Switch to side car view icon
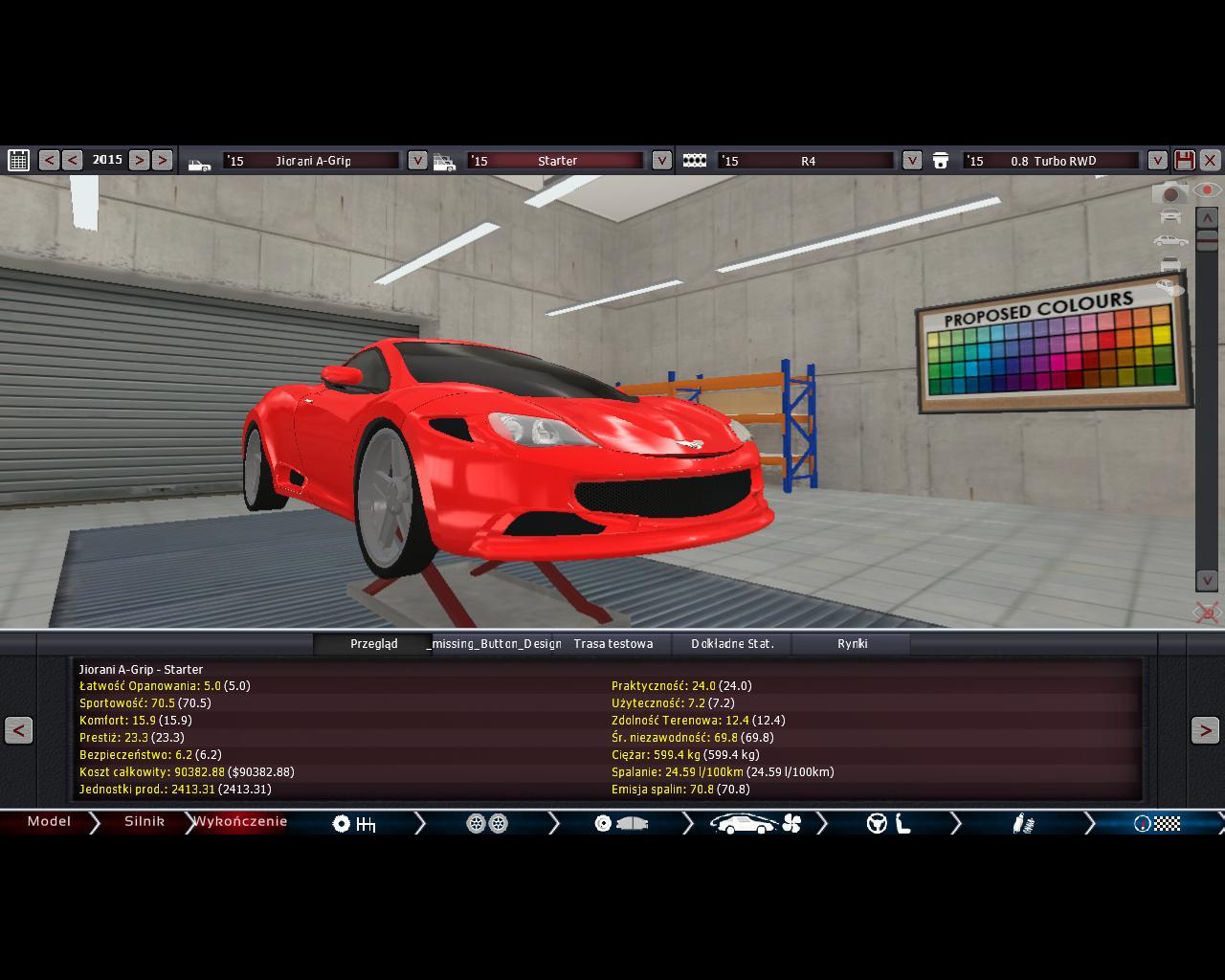The height and width of the screenshot is (980, 1225). point(1169,241)
